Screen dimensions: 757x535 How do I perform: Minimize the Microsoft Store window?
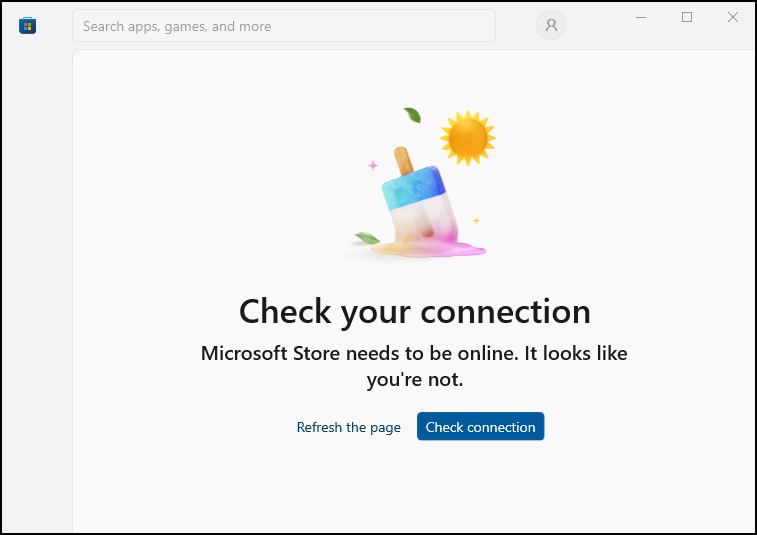click(641, 17)
